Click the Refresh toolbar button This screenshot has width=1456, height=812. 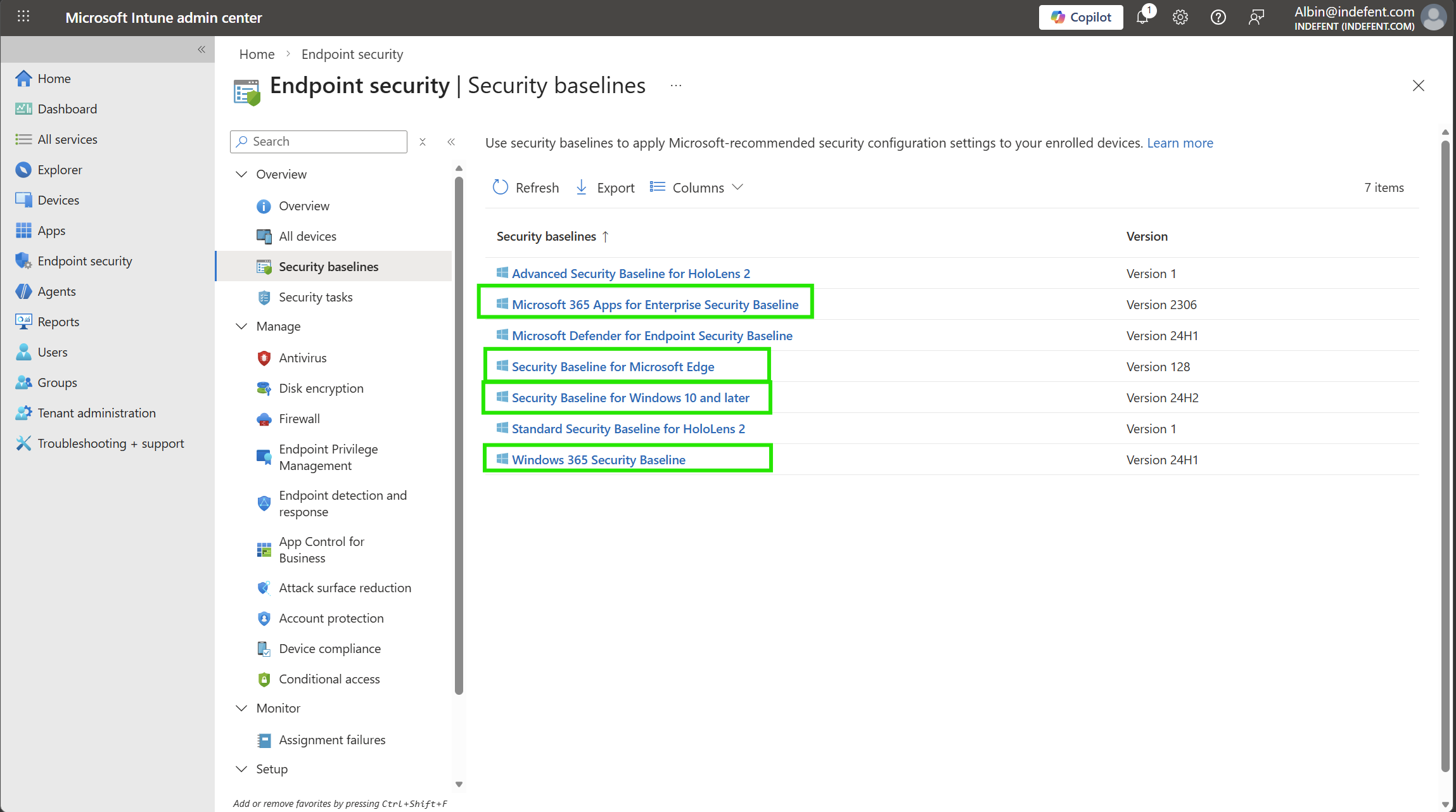click(x=526, y=187)
